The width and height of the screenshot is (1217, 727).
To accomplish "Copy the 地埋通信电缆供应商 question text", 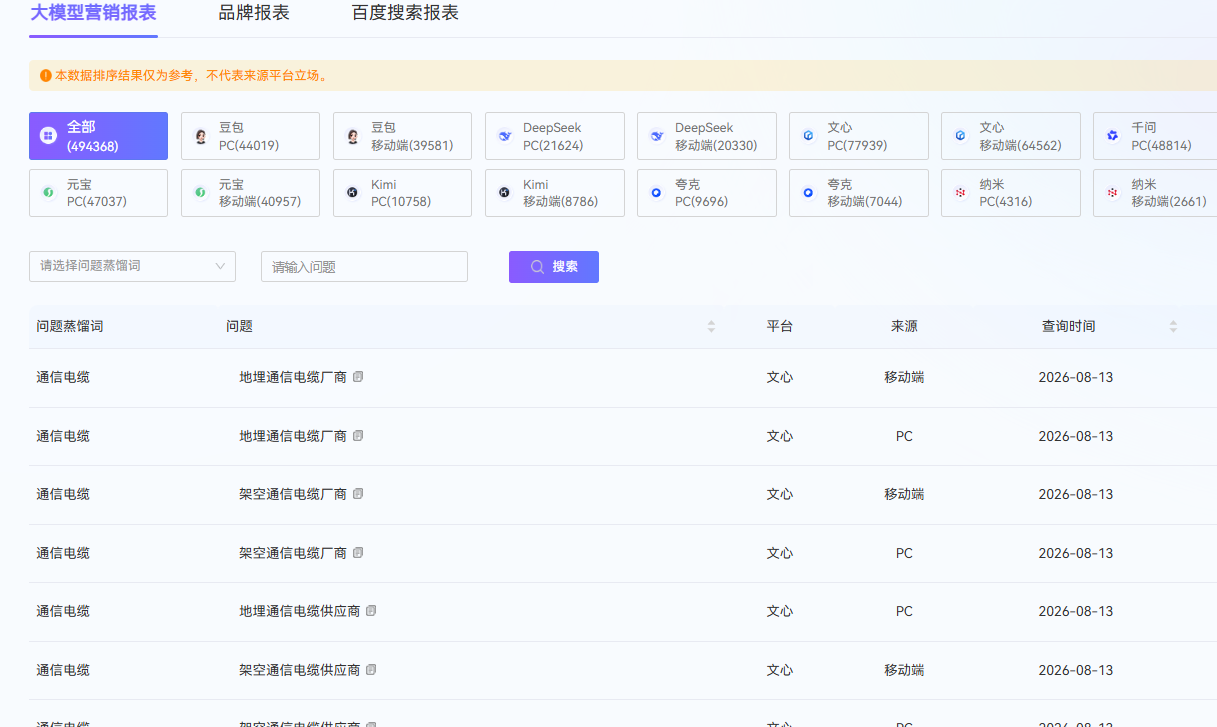I will click(371, 611).
